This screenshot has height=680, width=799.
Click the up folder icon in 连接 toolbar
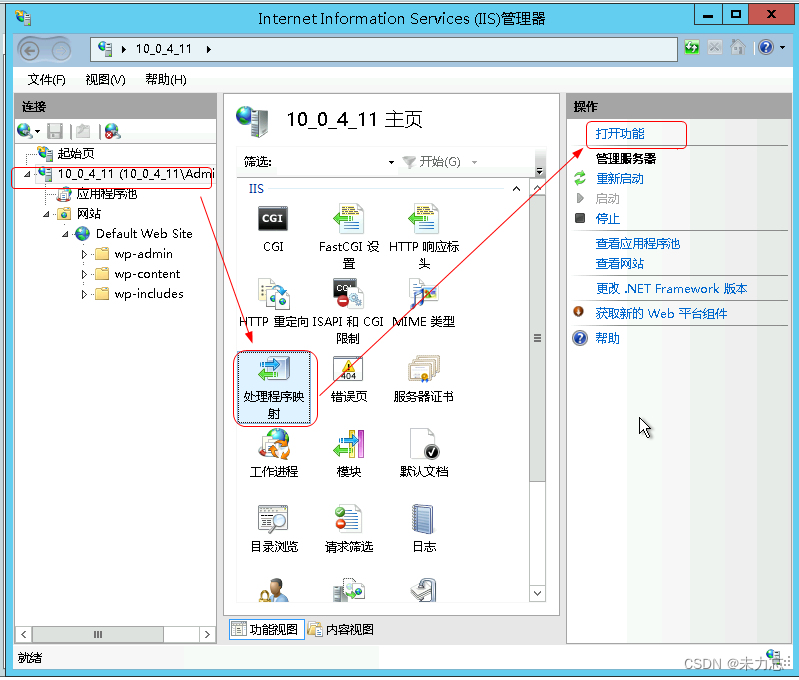(x=83, y=131)
